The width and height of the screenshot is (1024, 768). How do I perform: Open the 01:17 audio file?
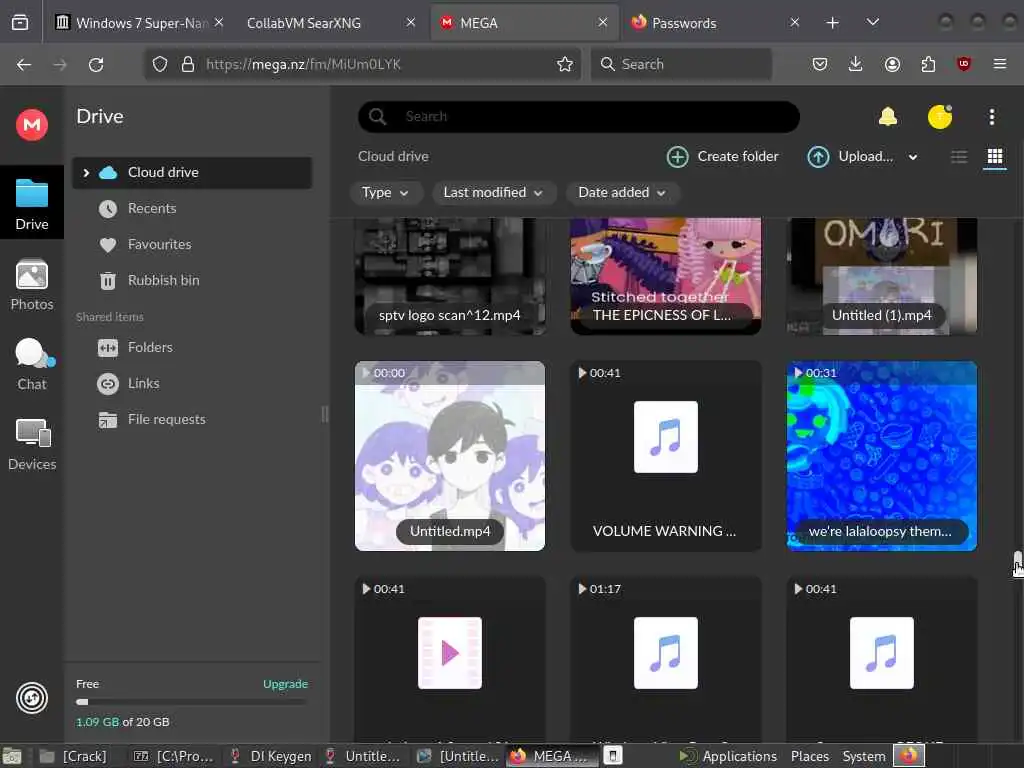[665, 658]
